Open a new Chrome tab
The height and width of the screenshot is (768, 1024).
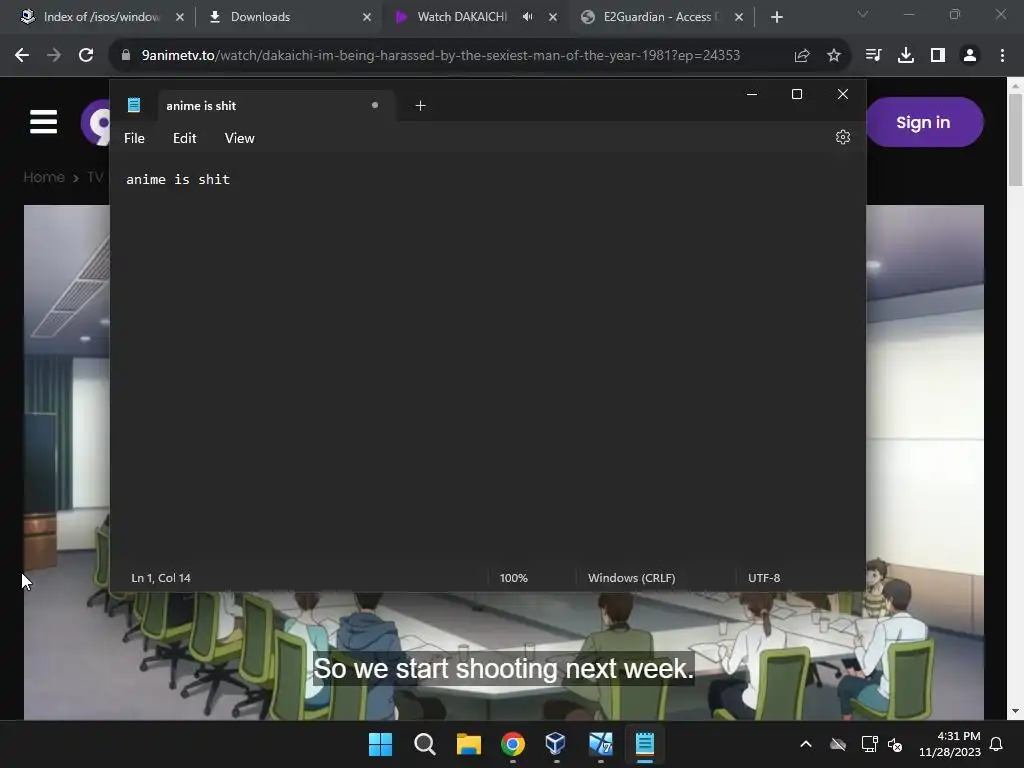tap(776, 17)
